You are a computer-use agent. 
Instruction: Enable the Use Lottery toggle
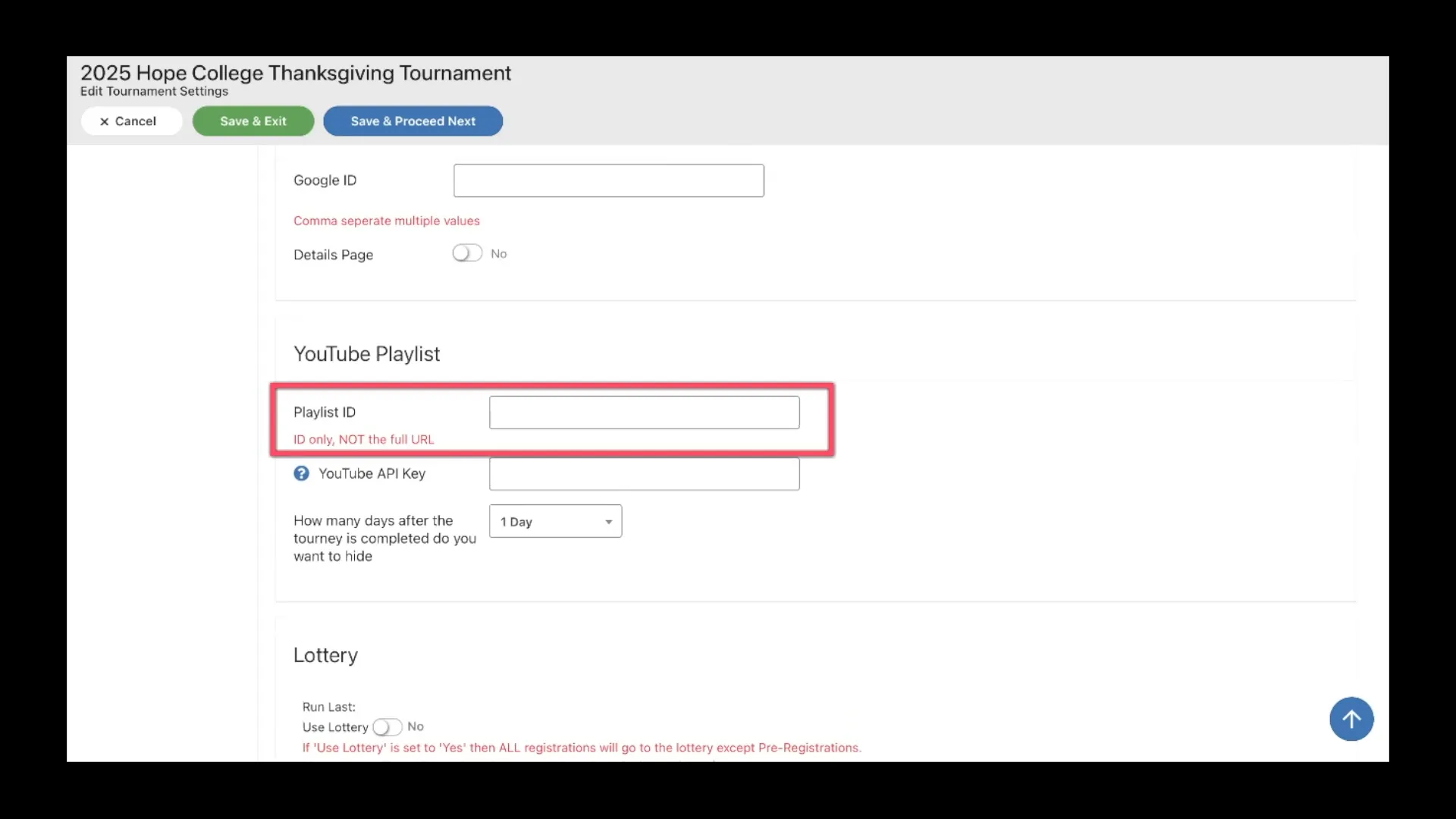[387, 727]
